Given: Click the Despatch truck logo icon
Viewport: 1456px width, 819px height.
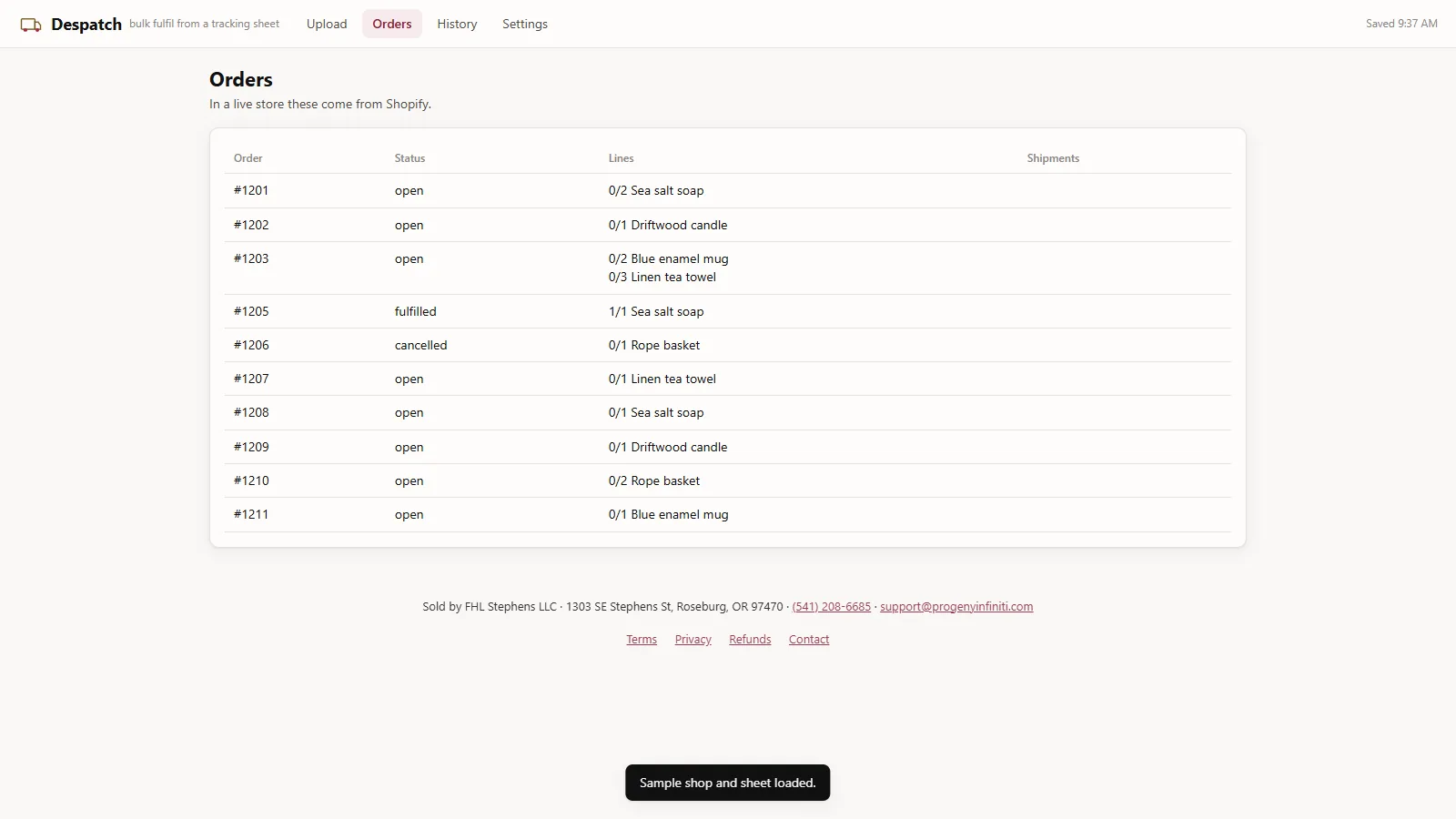Looking at the screenshot, I should pos(31,25).
